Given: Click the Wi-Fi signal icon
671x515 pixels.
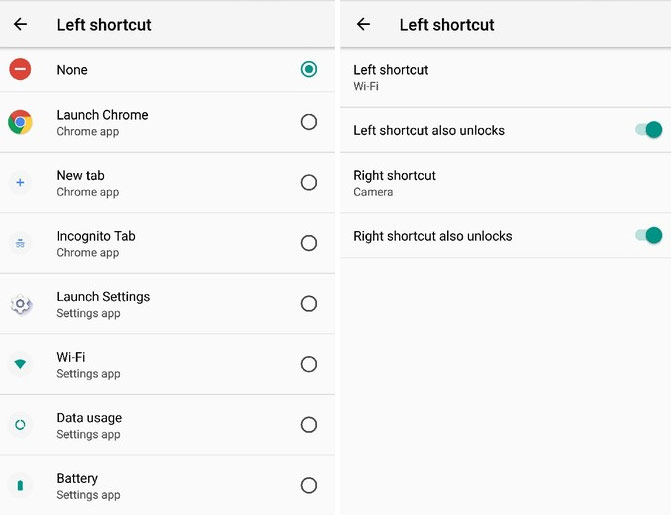Looking at the screenshot, I should pos(20,364).
